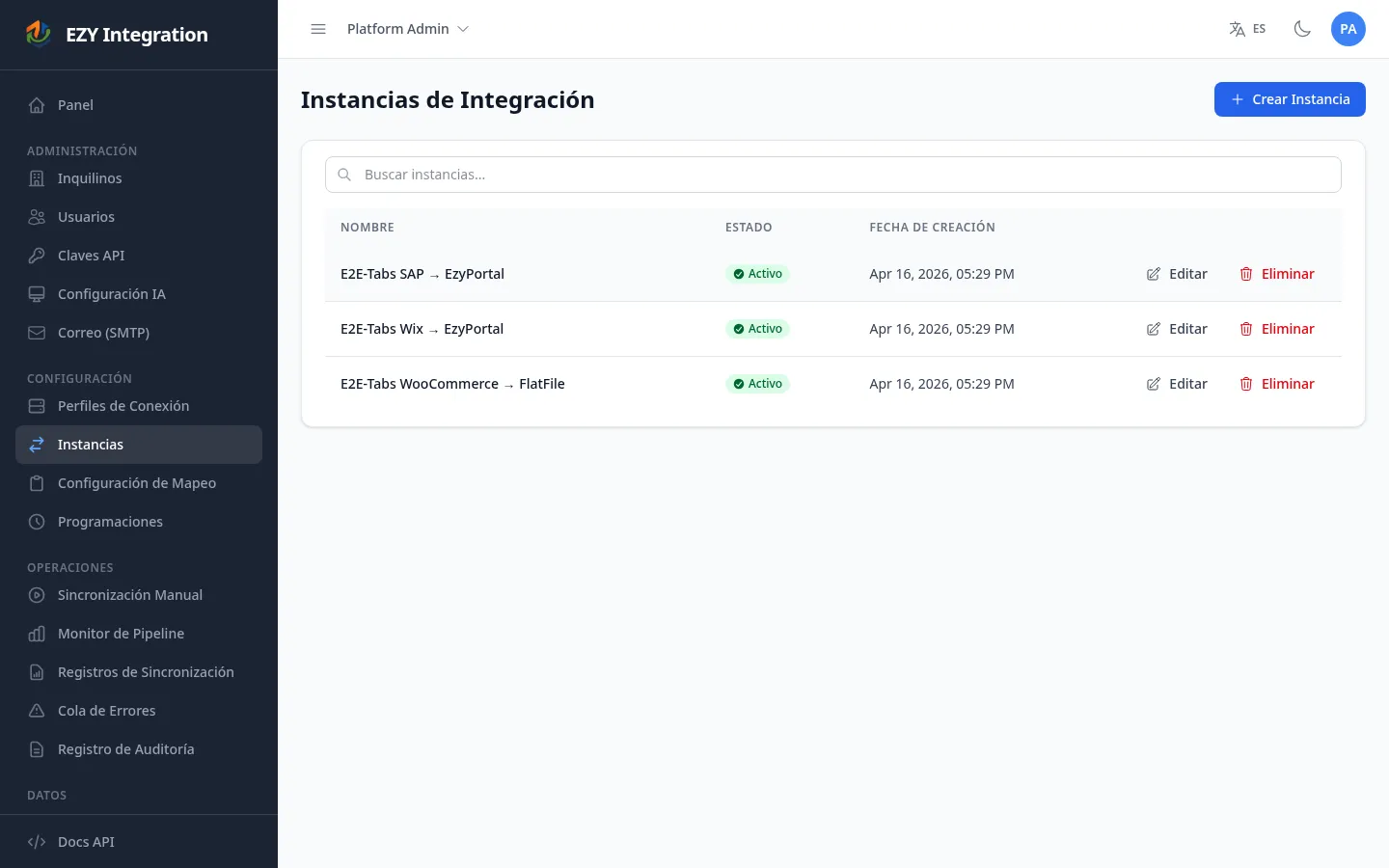This screenshot has height=868, width=1389.
Task: Click the Activo badge in the Wix row
Action: [x=757, y=329]
